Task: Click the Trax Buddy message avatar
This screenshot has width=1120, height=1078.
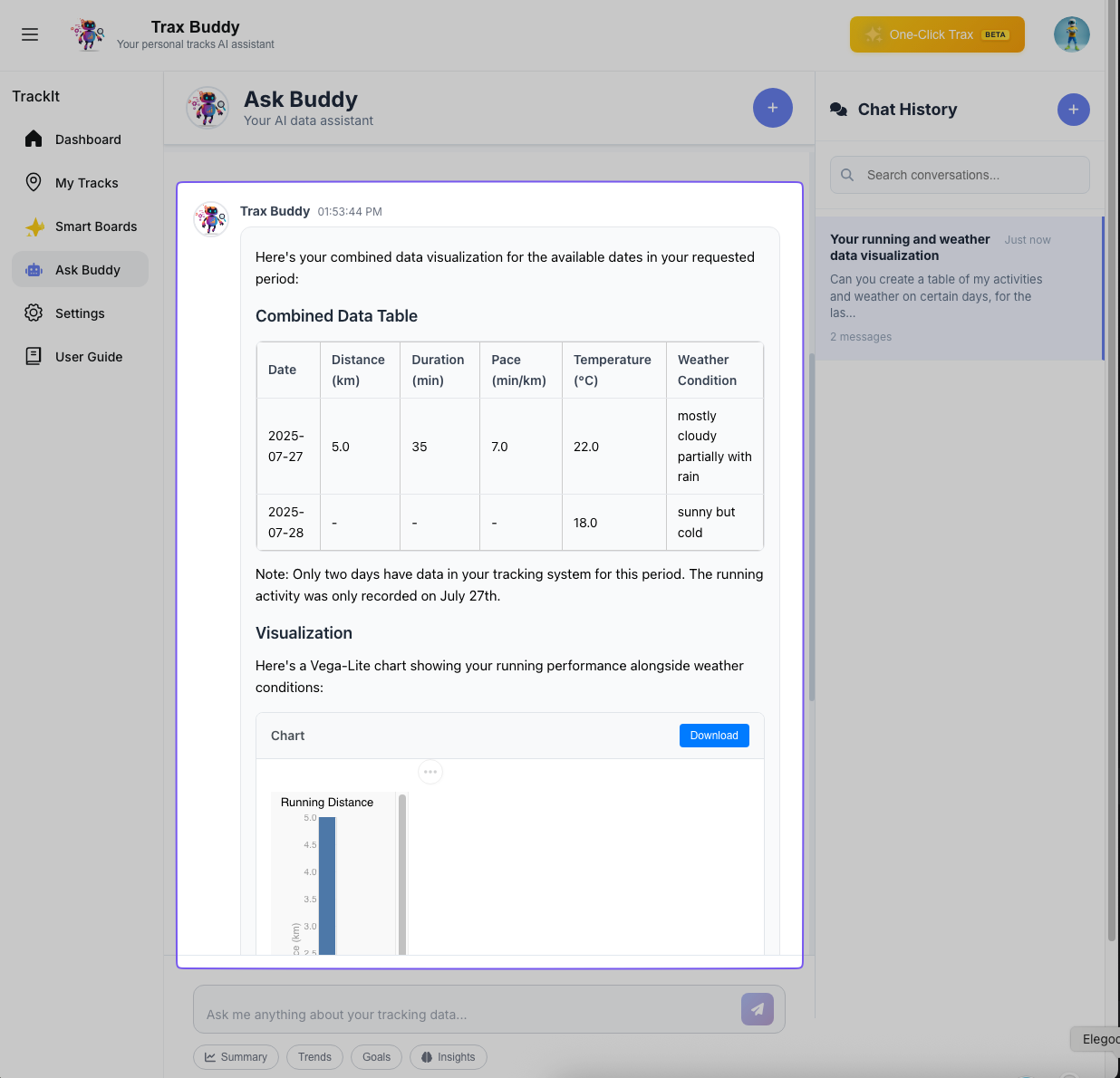Action: click(211, 218)
